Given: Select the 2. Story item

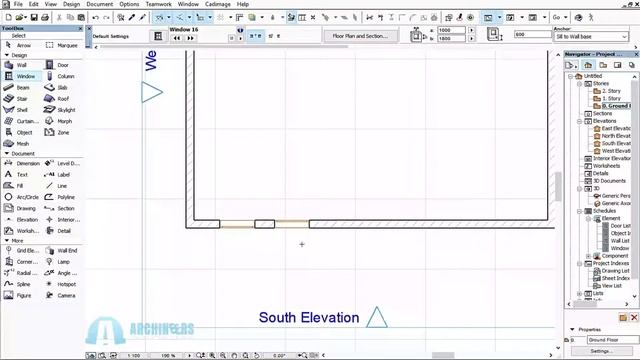Looking at the screenshot, I should [x=607, y=91].
